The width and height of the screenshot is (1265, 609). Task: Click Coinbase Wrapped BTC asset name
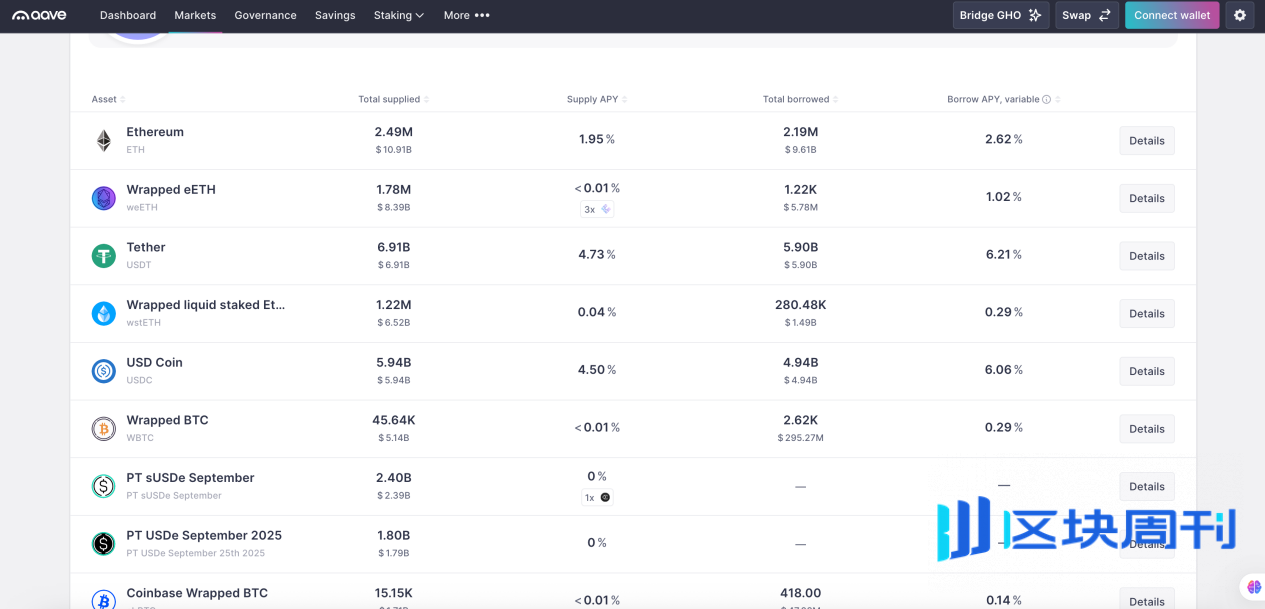(x=197, y=593)
